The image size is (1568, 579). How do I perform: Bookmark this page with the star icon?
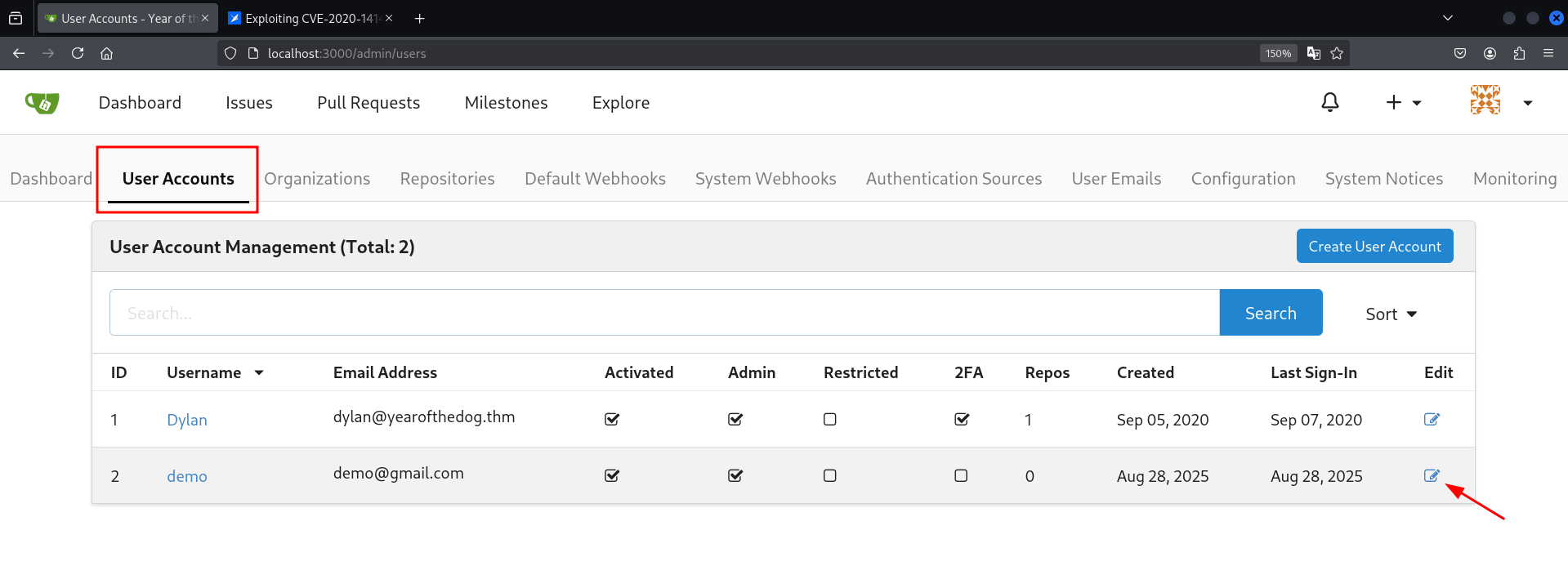(1337, 53)
